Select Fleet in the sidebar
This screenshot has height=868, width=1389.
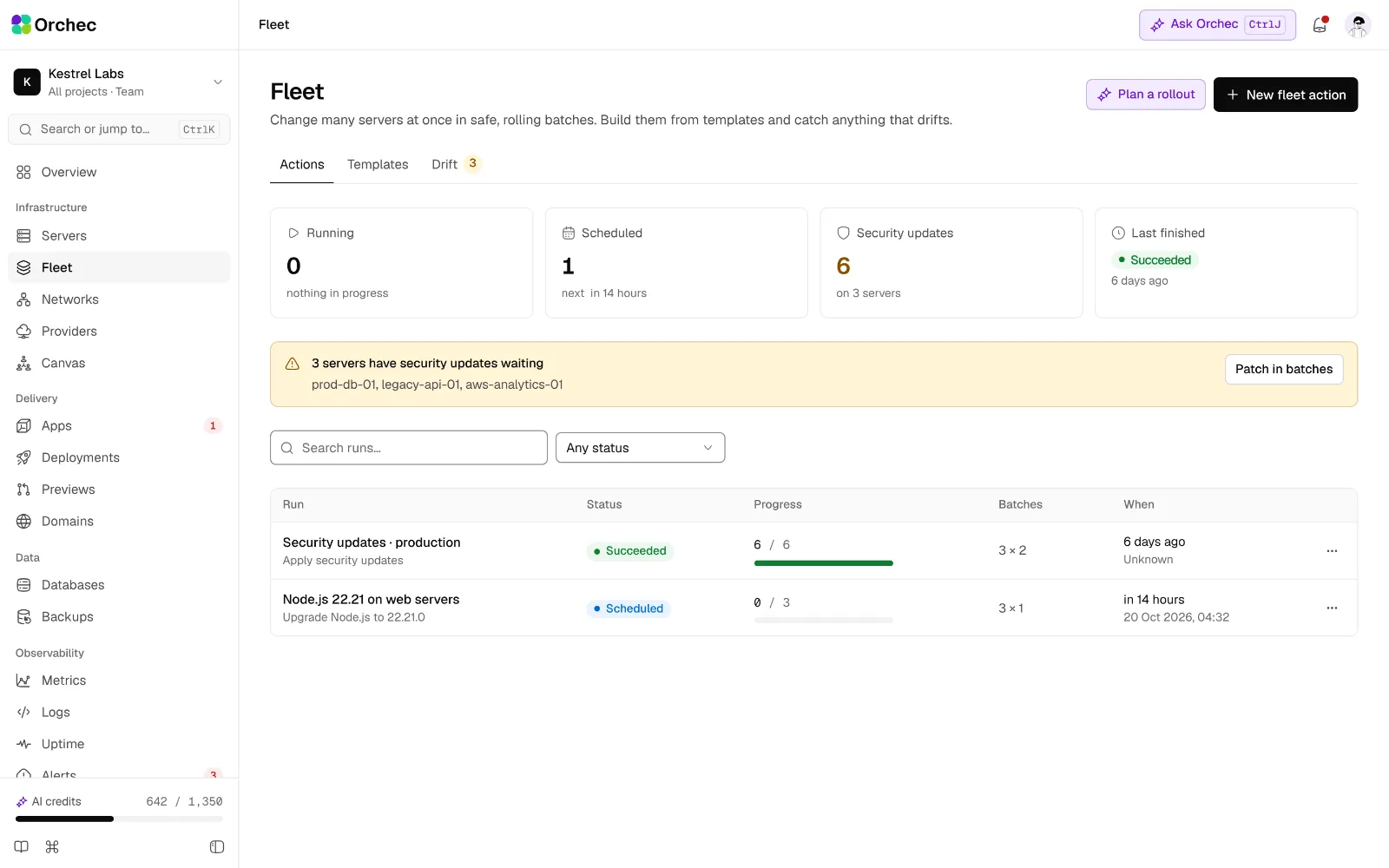point(119,267)
